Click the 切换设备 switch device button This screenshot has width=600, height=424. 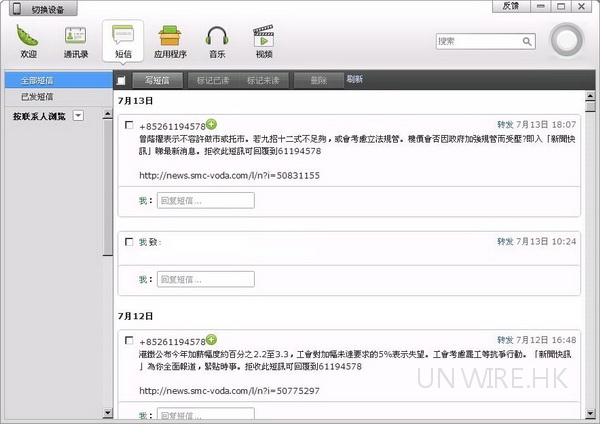[39, 9]
